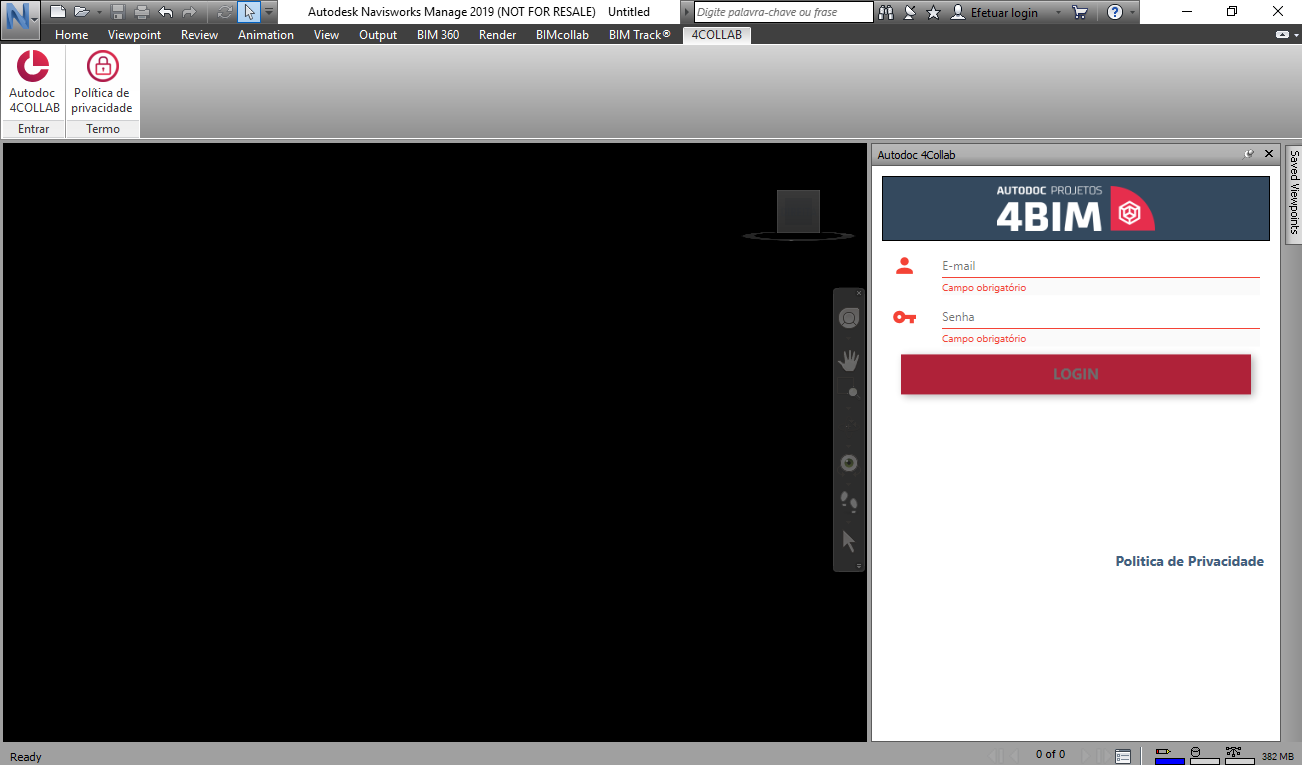Click the Autodoc 4COLLAB ribbon button
1302x765 pixels.
(34, 82)
